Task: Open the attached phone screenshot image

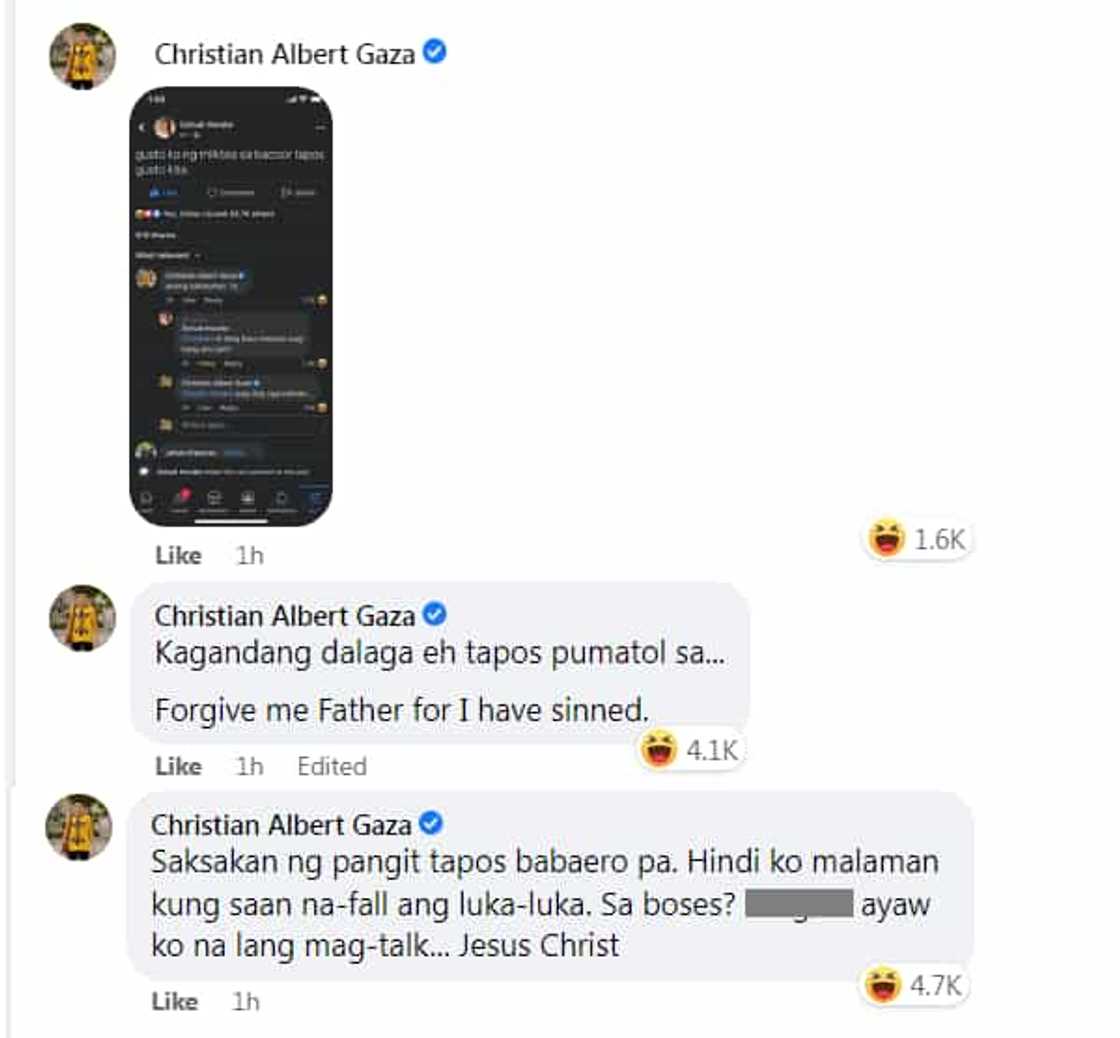Action: pyautogui.click(x=231, y=306)
